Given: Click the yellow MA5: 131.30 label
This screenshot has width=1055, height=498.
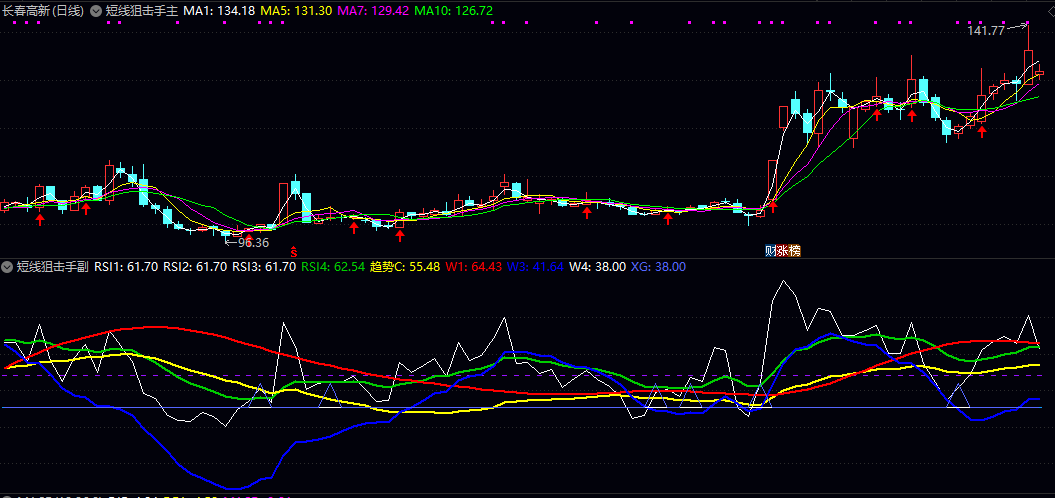Looking at the screenshot, I should click(x=297, y=12).
